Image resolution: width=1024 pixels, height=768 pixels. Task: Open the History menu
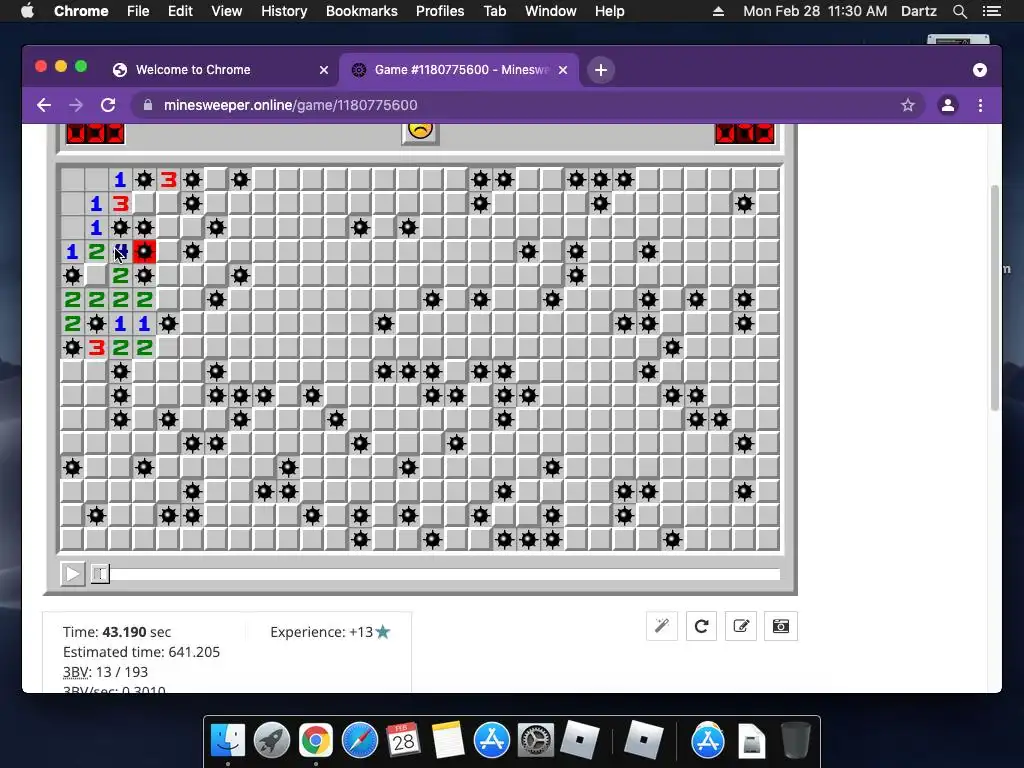(284, 11)
